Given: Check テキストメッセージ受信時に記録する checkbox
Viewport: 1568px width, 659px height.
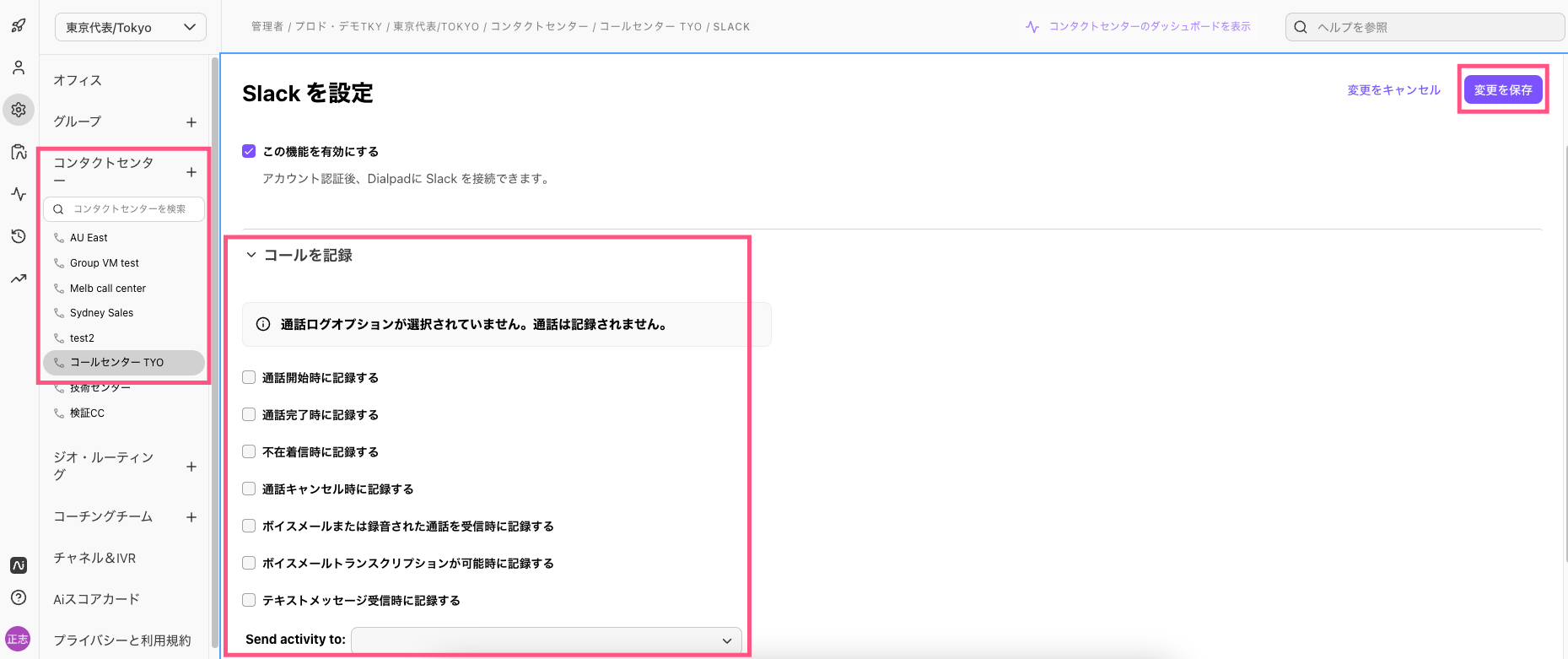Looking at the screenshot, I should (249, 600).
